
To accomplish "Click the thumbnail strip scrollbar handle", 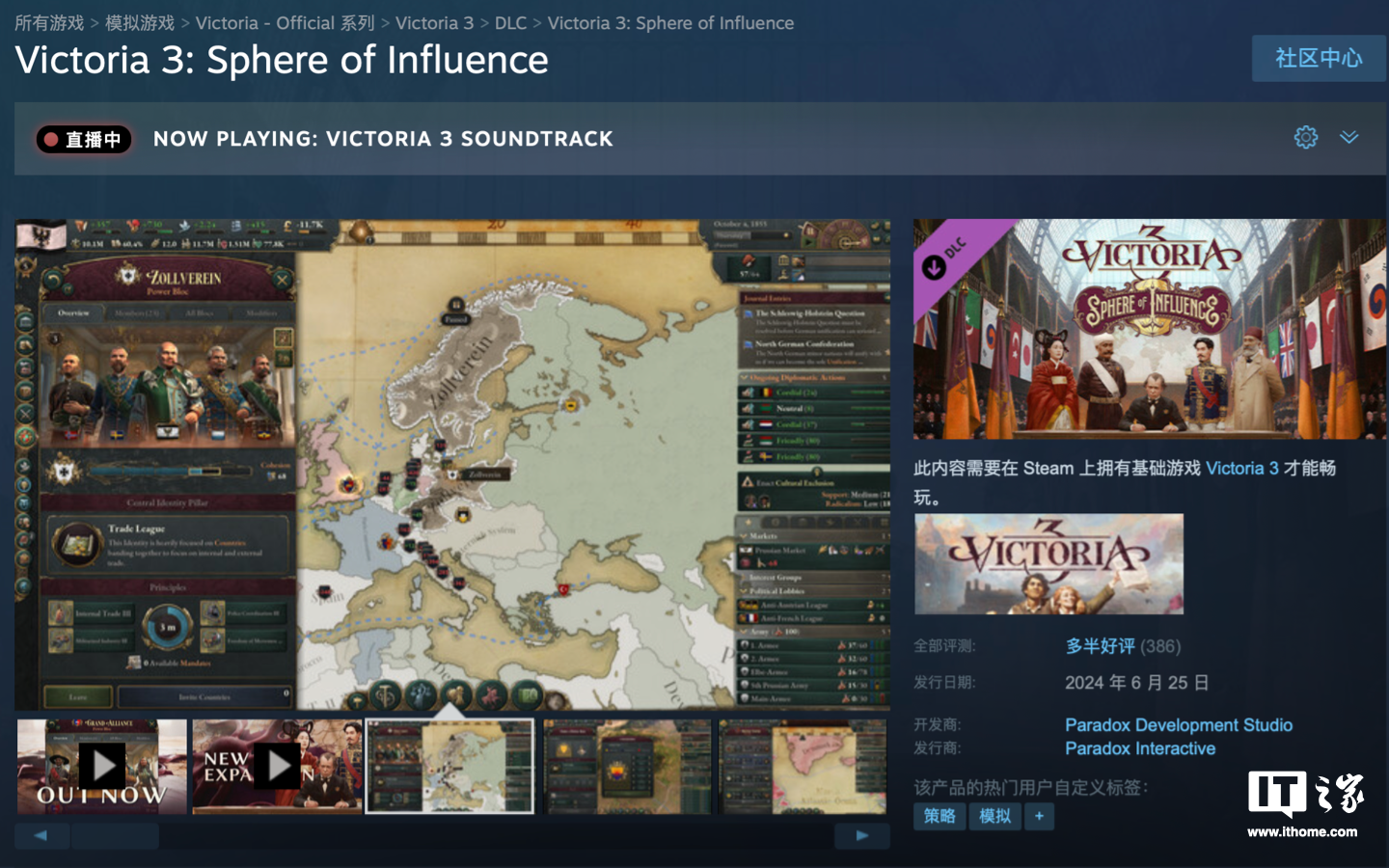I will coord(115,836).
